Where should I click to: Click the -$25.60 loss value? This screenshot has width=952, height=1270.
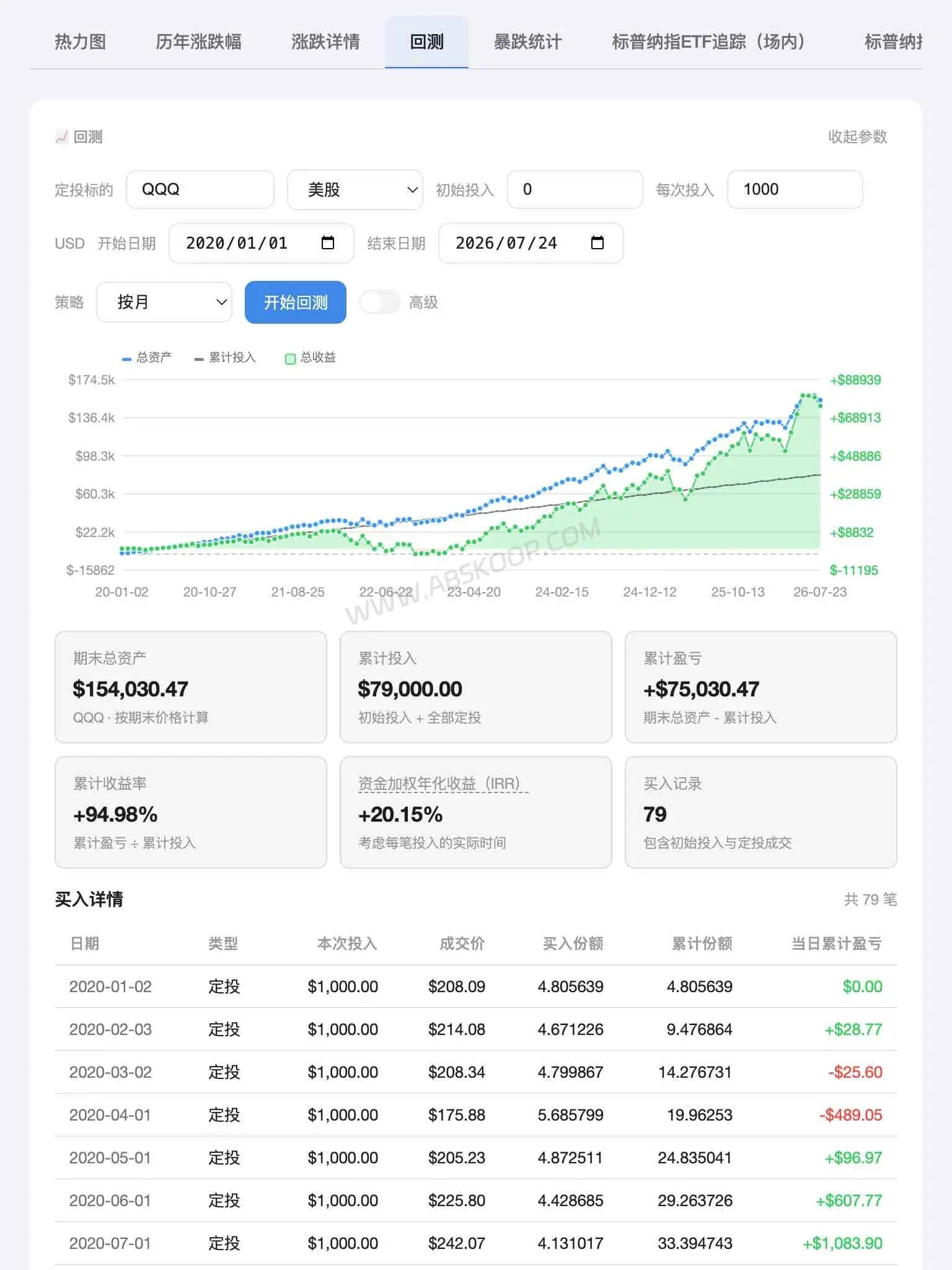point(855,1072)
